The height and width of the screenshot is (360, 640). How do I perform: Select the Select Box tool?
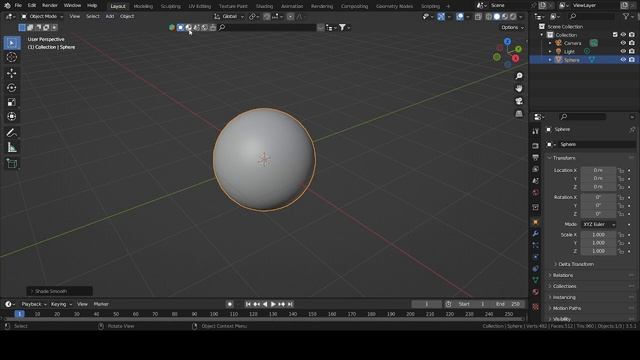tap(12, 43)
